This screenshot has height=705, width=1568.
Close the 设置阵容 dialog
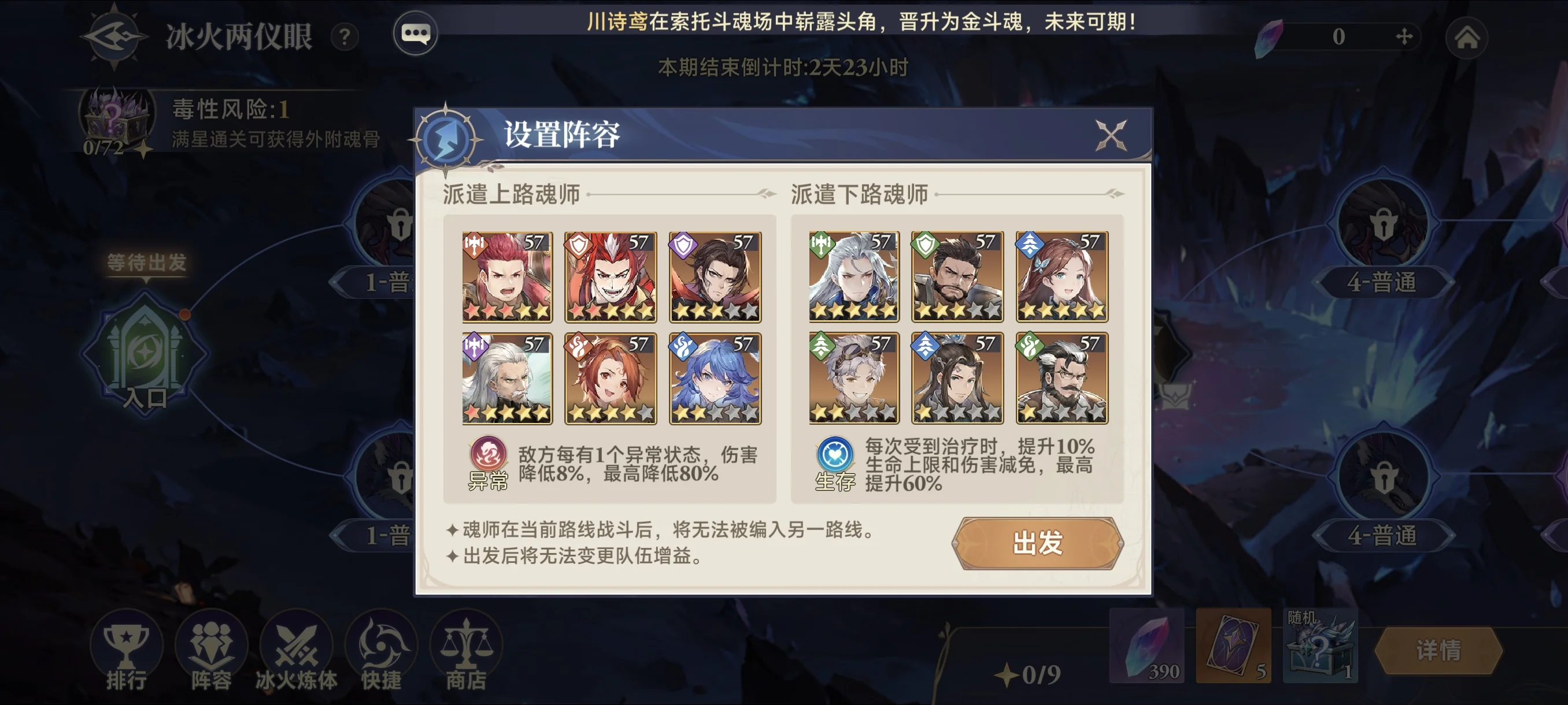coord(1111,135)
